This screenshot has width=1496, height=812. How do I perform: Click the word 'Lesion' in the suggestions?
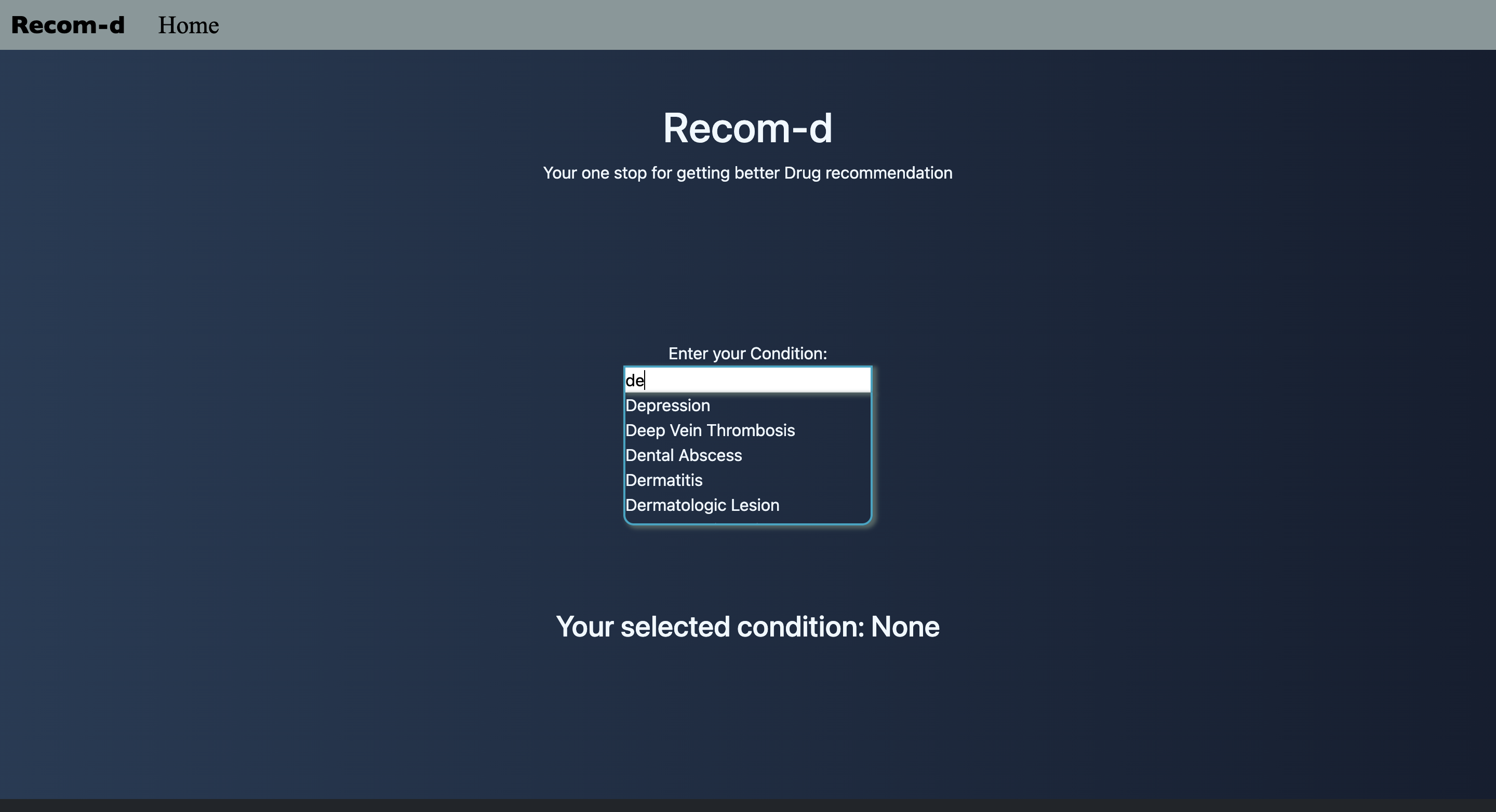coord(755,505)
